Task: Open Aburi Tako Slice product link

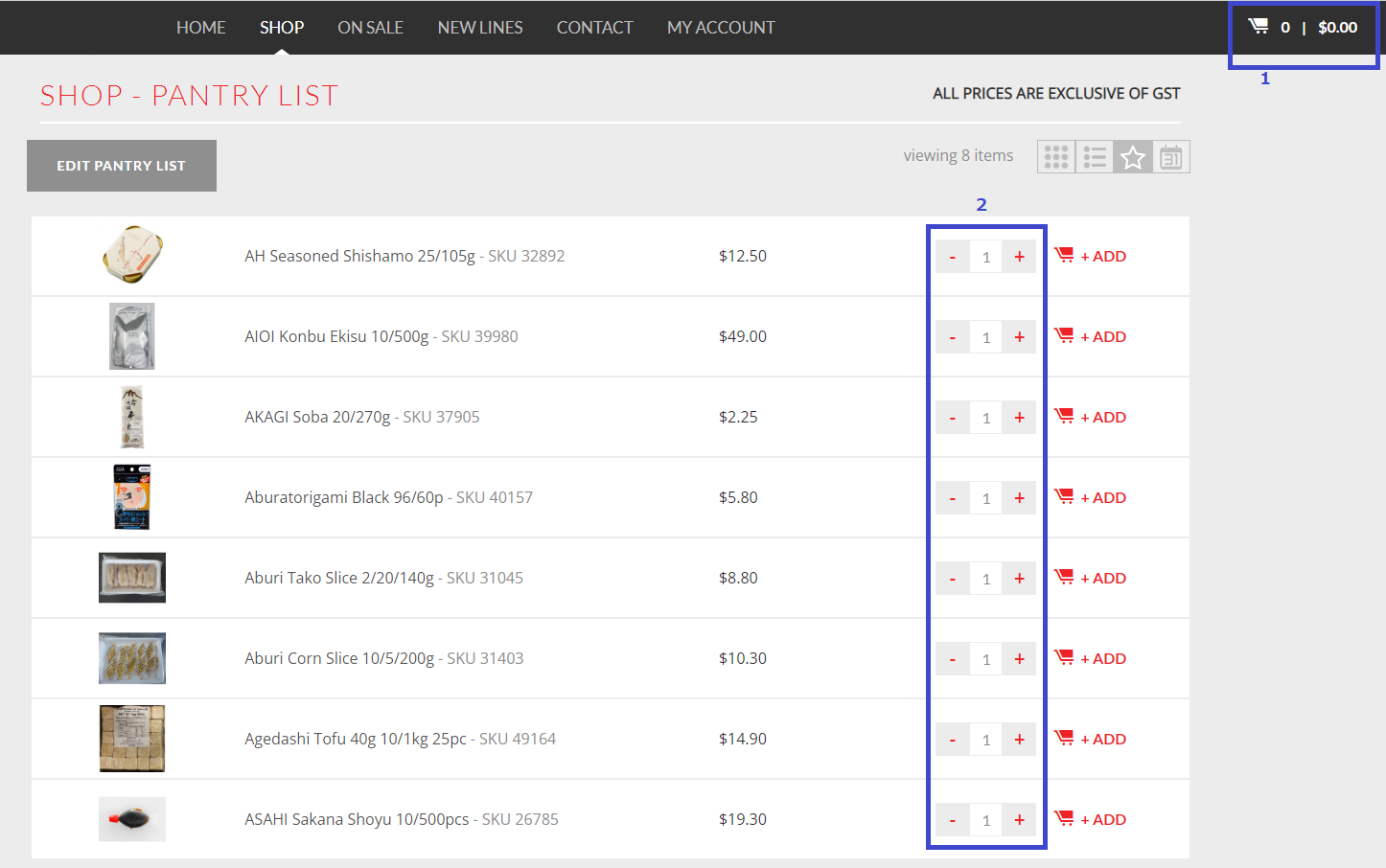Action: coord(383,578)
